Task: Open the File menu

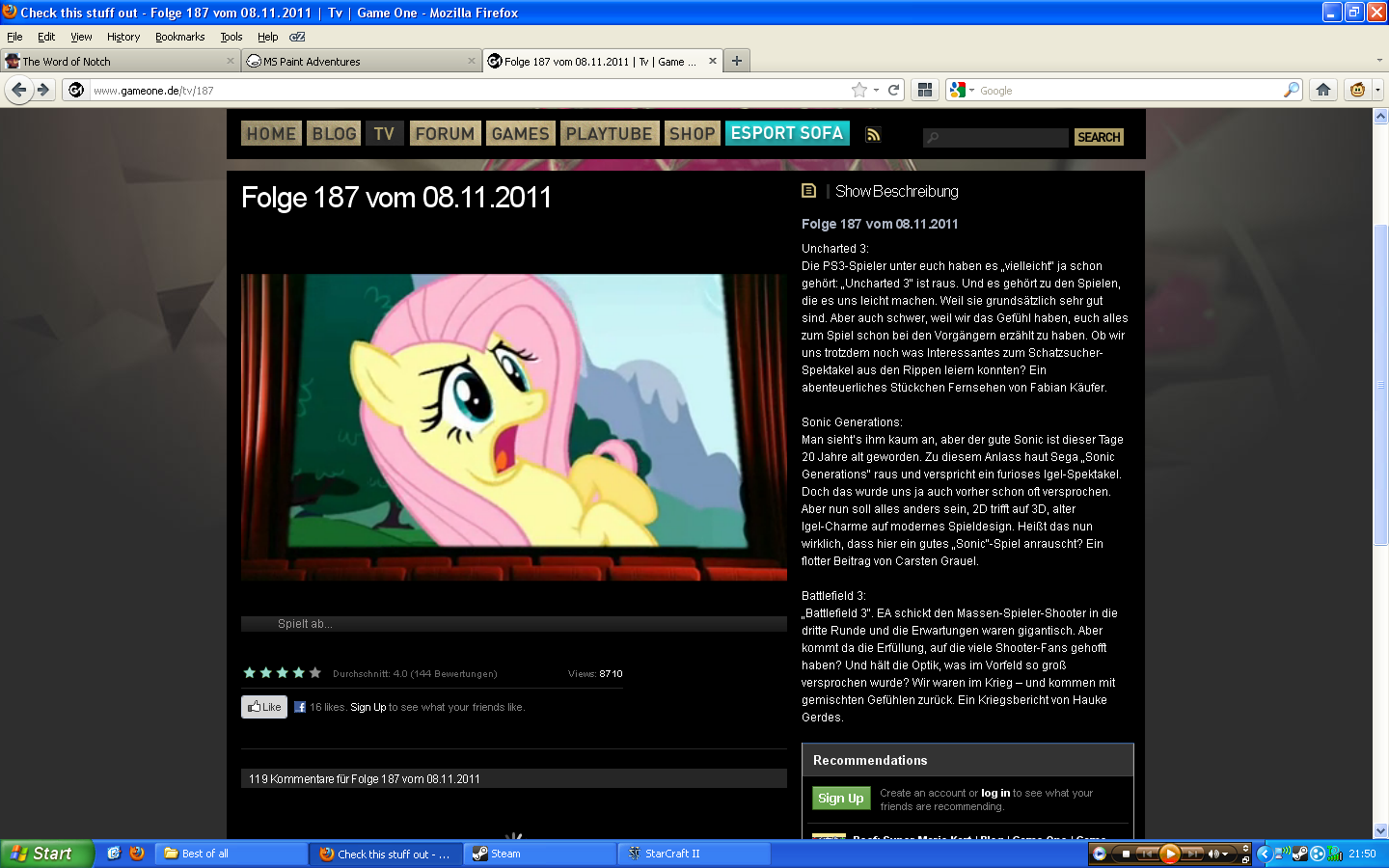Action: [x=14, y=37]
